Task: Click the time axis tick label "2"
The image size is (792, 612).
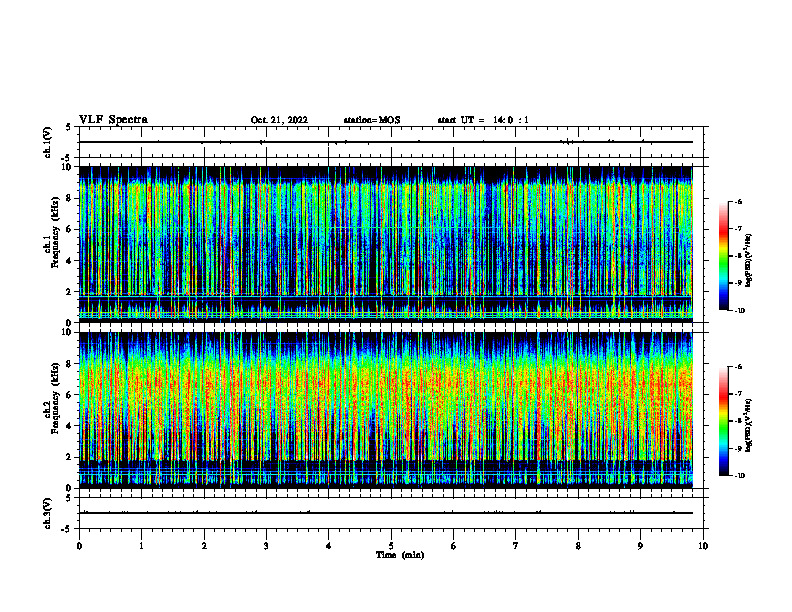Action: coord(204,546)
